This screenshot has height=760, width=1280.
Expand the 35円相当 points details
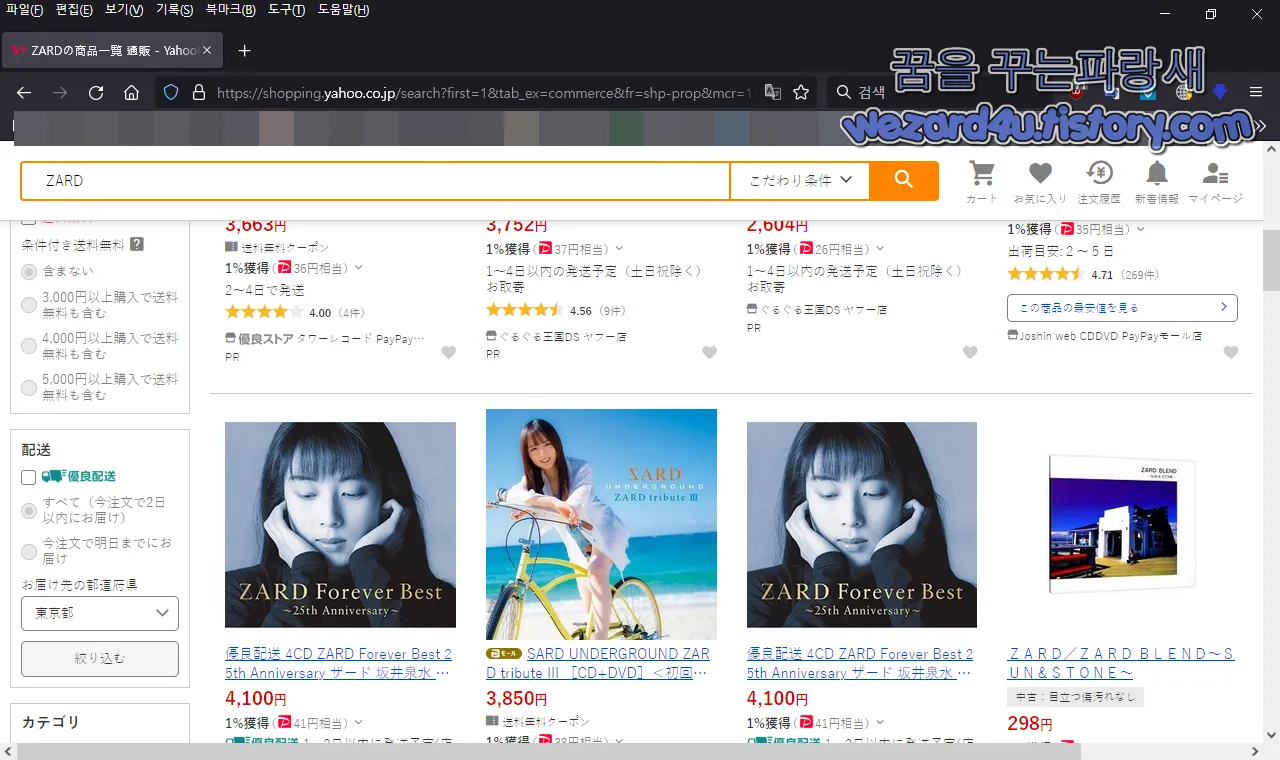[x=1141, y=229]
